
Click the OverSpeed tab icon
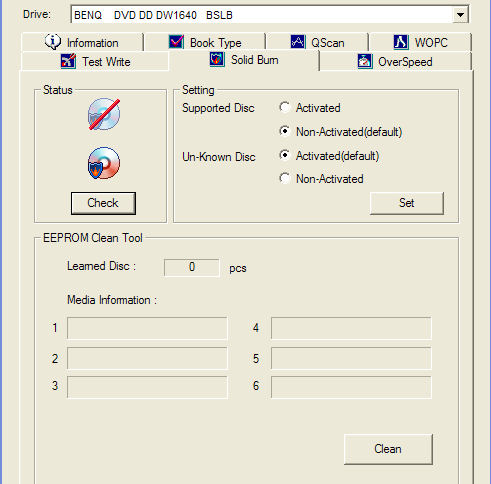click(x=365, y=61)
